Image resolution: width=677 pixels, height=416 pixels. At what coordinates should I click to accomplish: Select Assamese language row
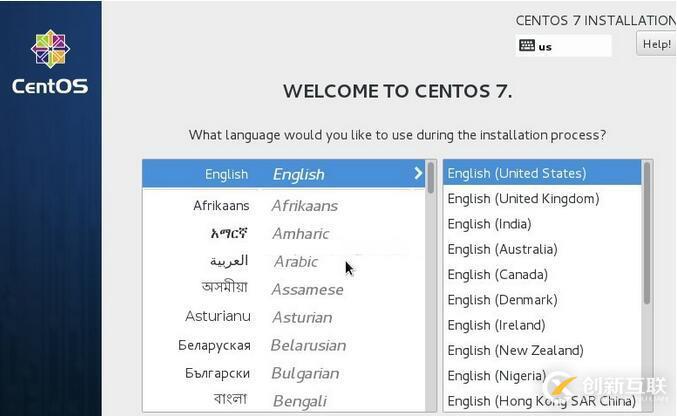284,289
